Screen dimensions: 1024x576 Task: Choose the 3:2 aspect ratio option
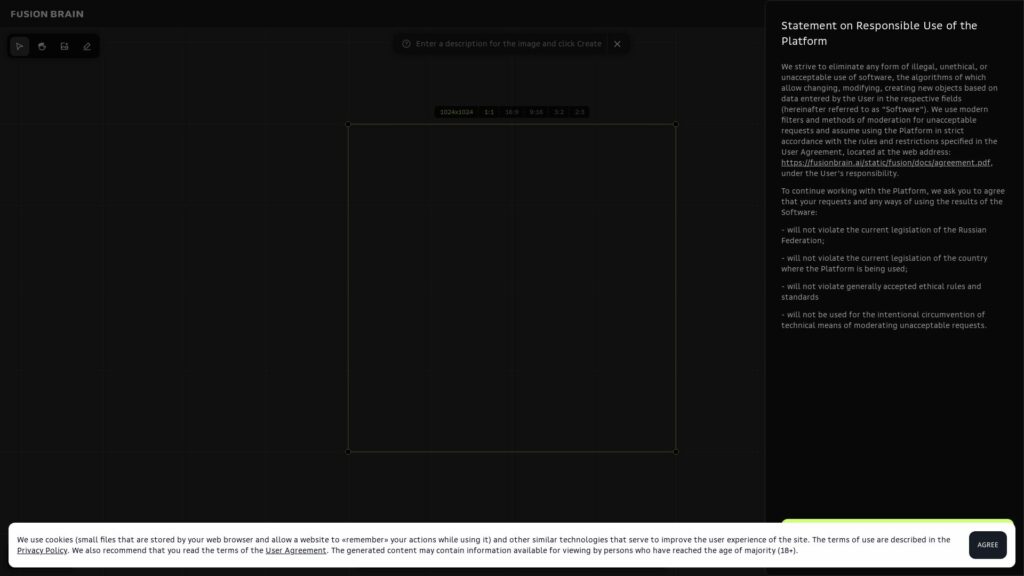pyautogui.click(x=560, y=112)
